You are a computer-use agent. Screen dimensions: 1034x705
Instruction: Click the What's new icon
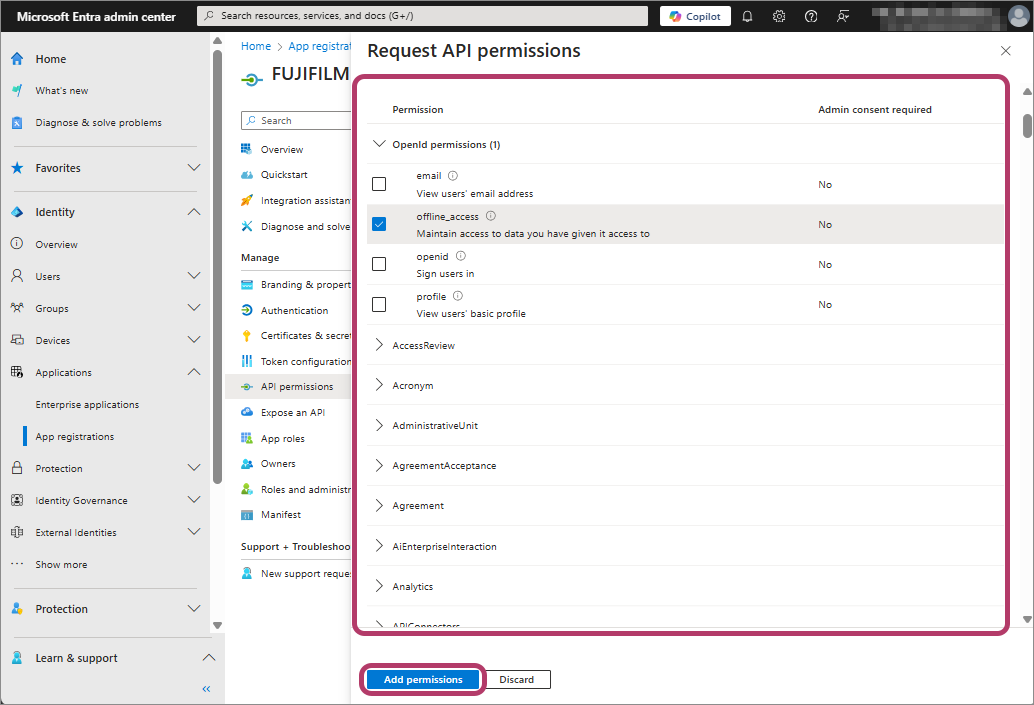[x=17, y=90]
